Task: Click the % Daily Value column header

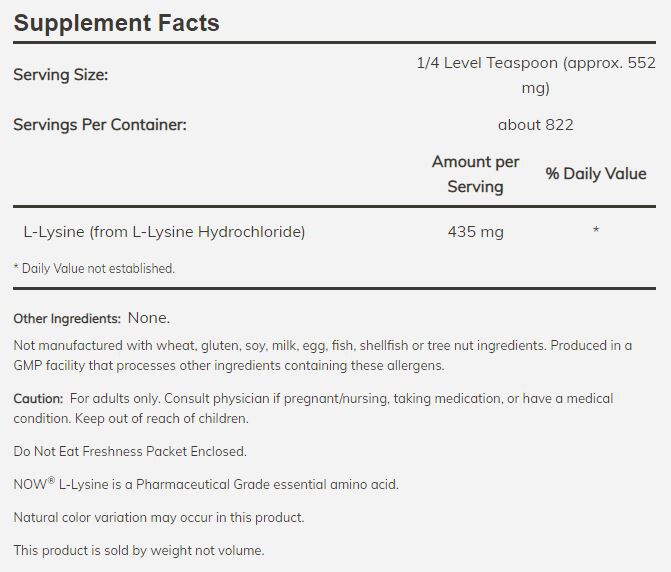Action: point(595,174)
